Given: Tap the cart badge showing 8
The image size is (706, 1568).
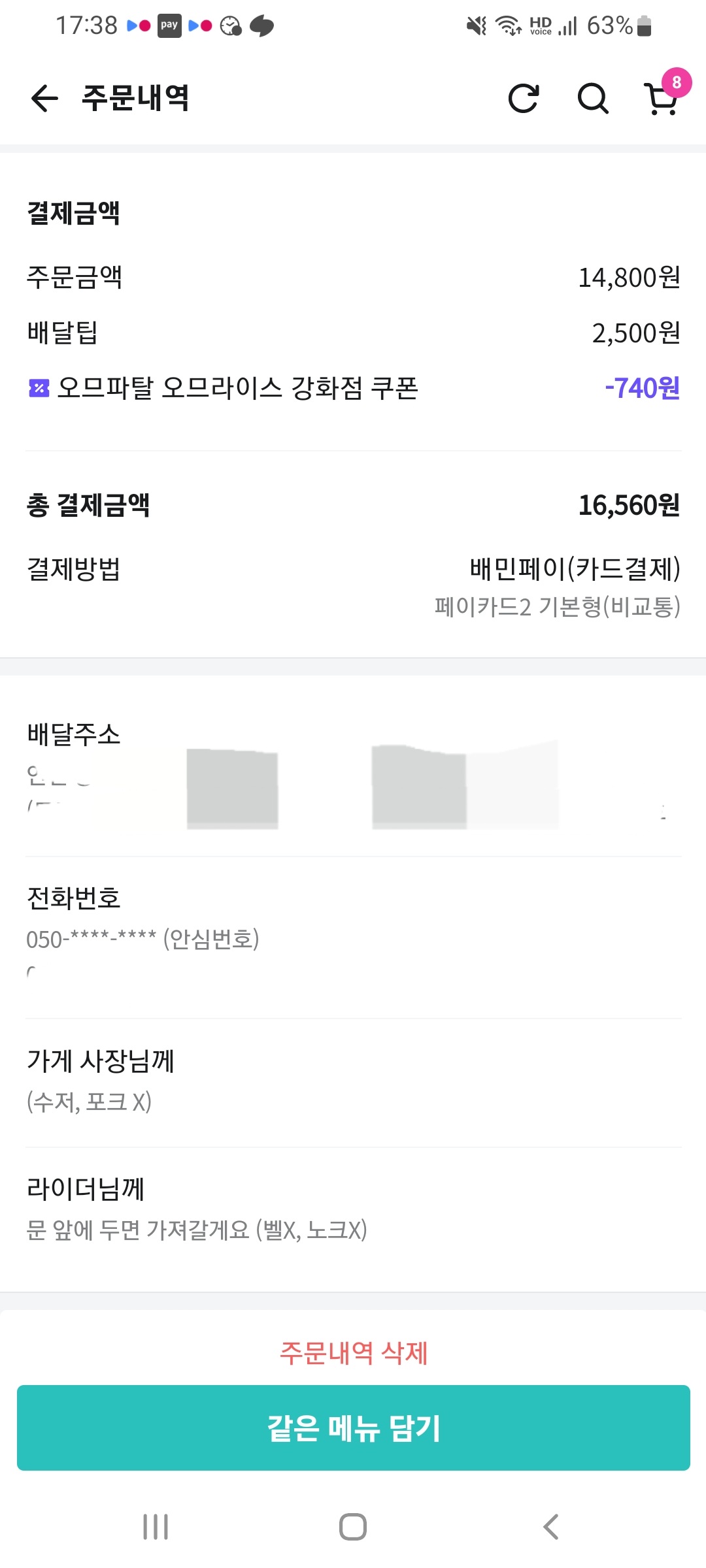Looking at the screenshot, I should 677,82.
